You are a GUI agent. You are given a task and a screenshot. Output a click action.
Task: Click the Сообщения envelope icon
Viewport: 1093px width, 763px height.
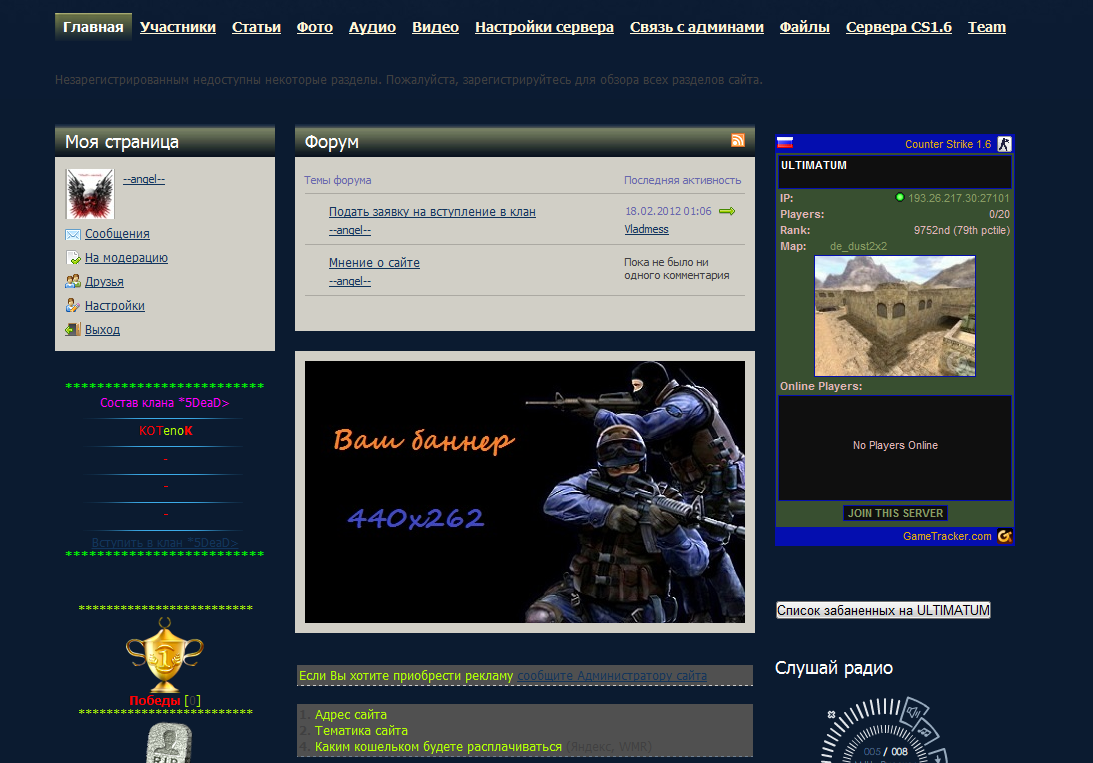coord(72,234)
